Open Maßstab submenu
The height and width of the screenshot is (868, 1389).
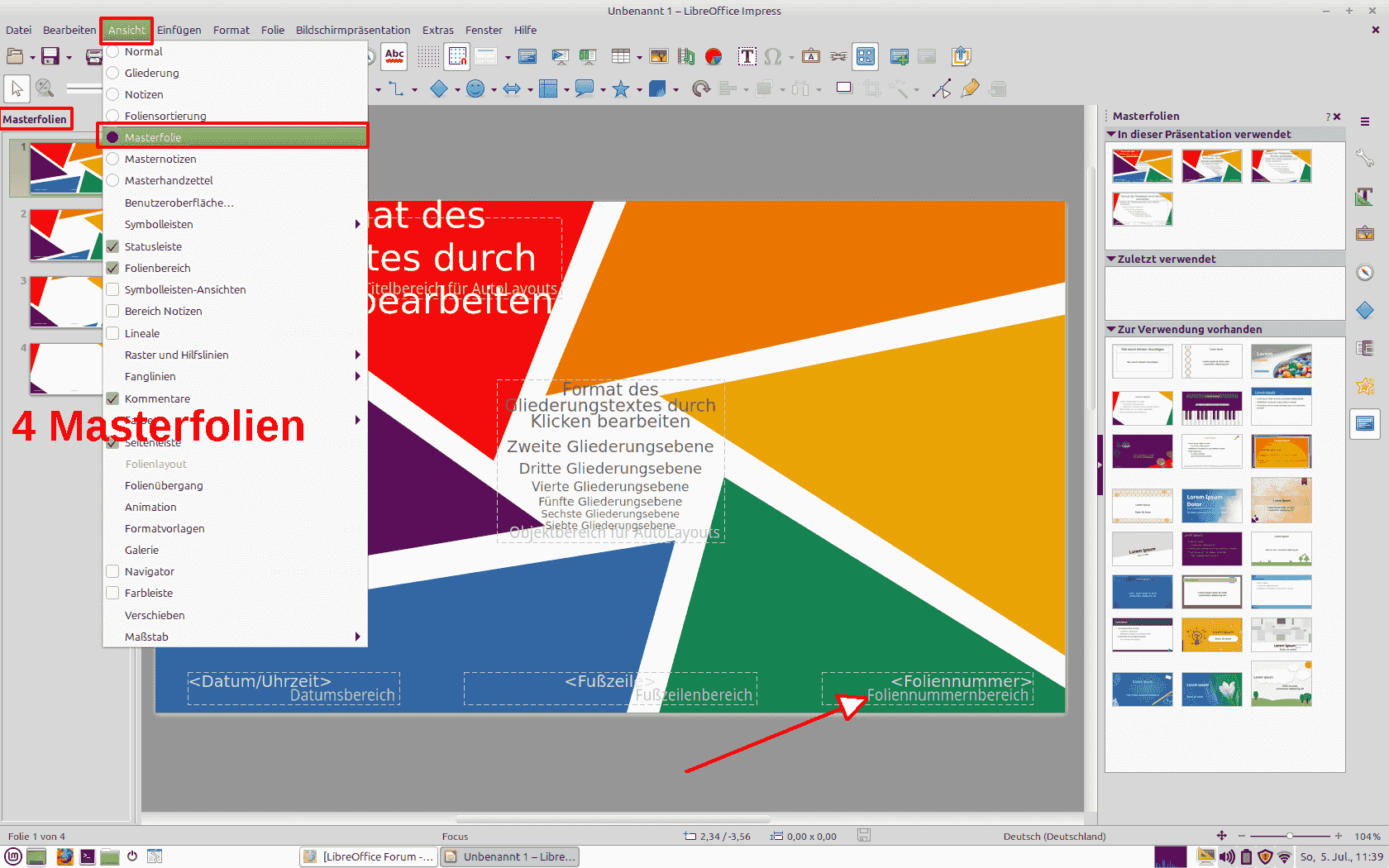235,637
